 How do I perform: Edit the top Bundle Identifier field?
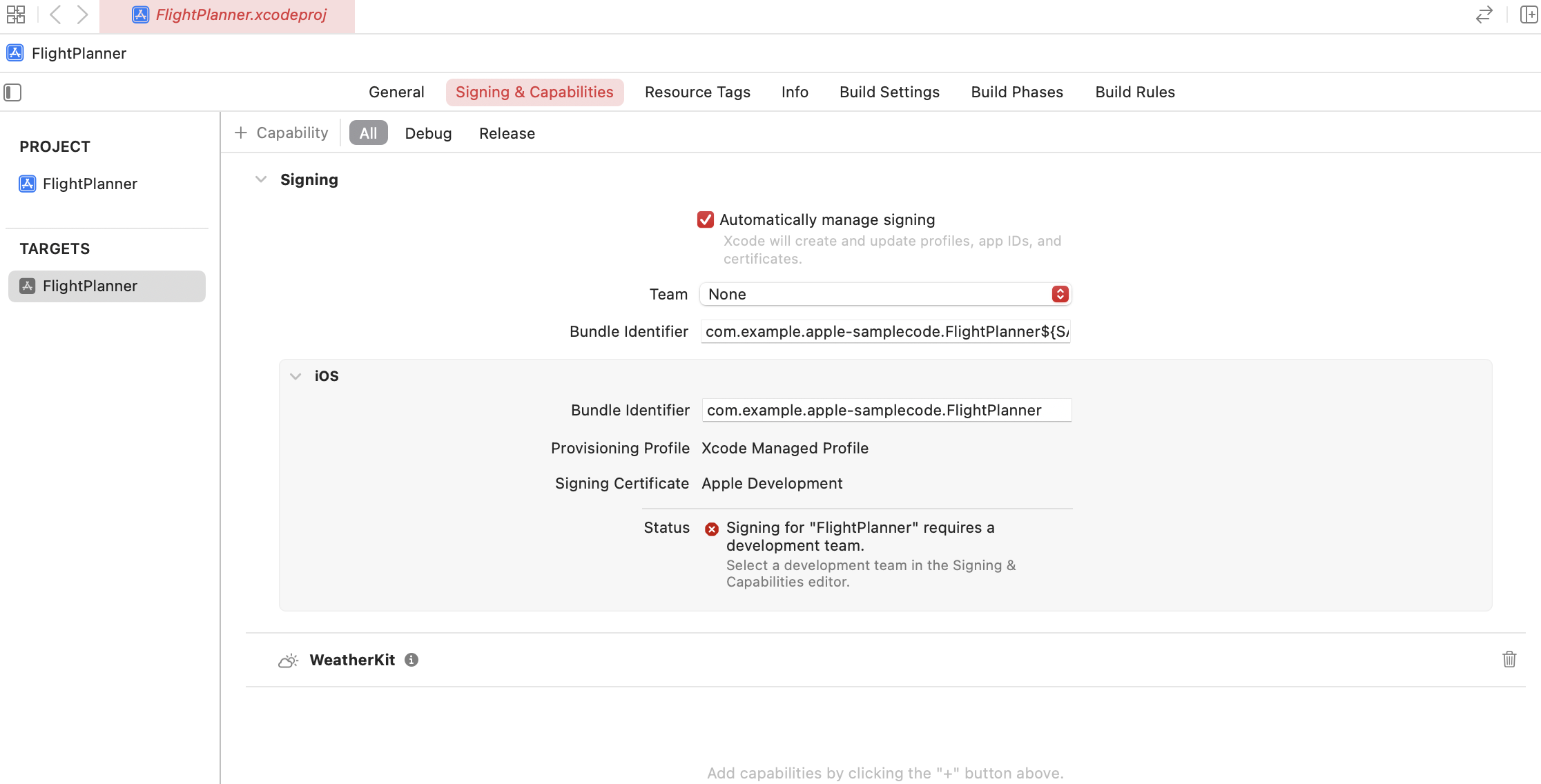(x=885, y=331)
